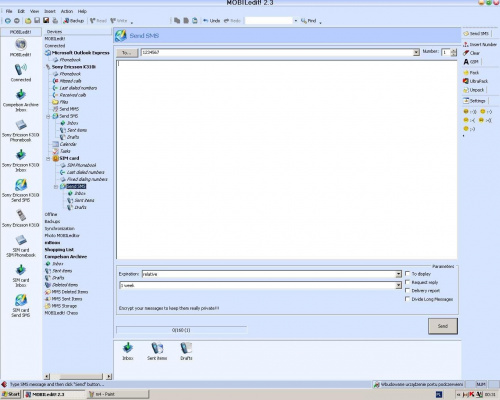
Task: Click the Start button on taskbar
Action: pos(11,394)
